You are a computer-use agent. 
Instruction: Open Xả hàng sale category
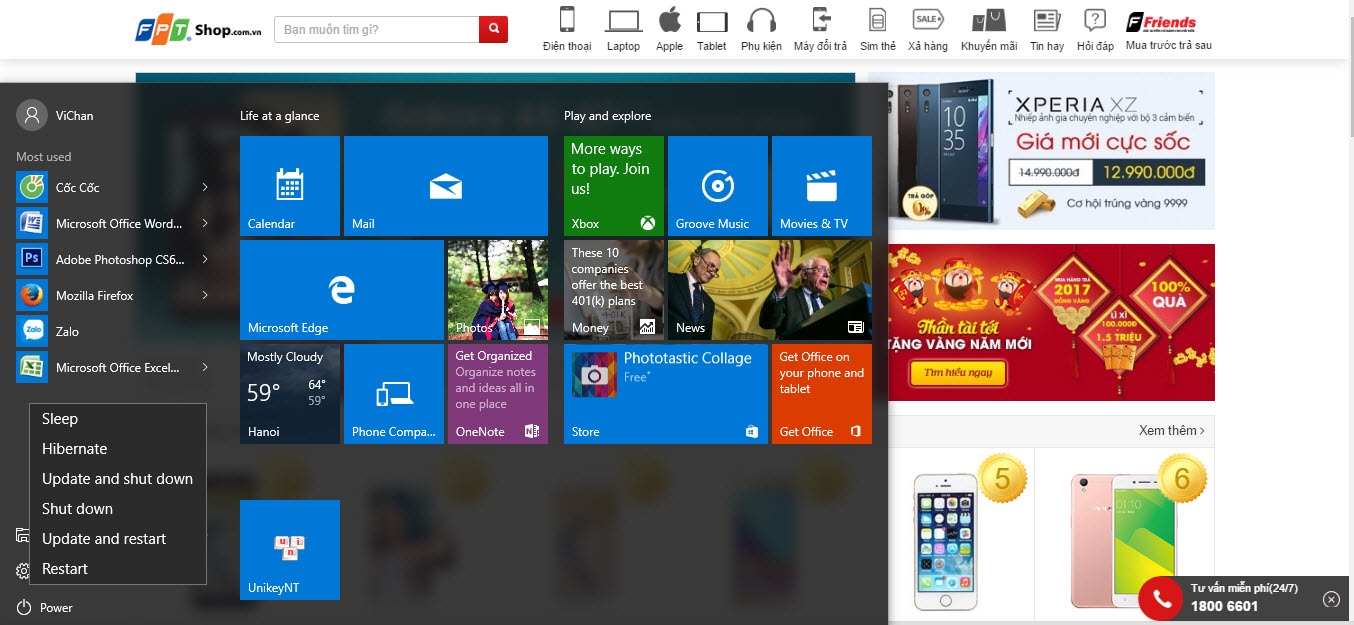pyautogui.click(x=928, y=29)
